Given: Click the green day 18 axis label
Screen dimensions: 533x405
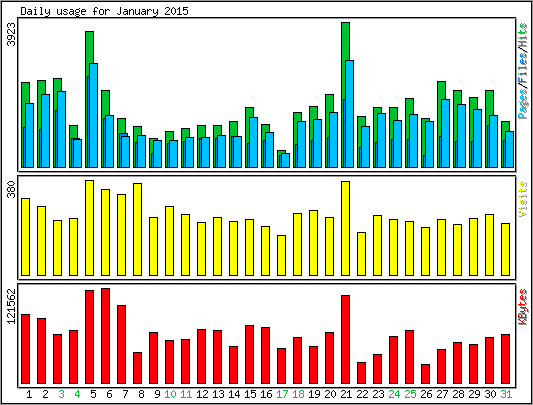Looking at the screenshot, I should tap(298, 394).
